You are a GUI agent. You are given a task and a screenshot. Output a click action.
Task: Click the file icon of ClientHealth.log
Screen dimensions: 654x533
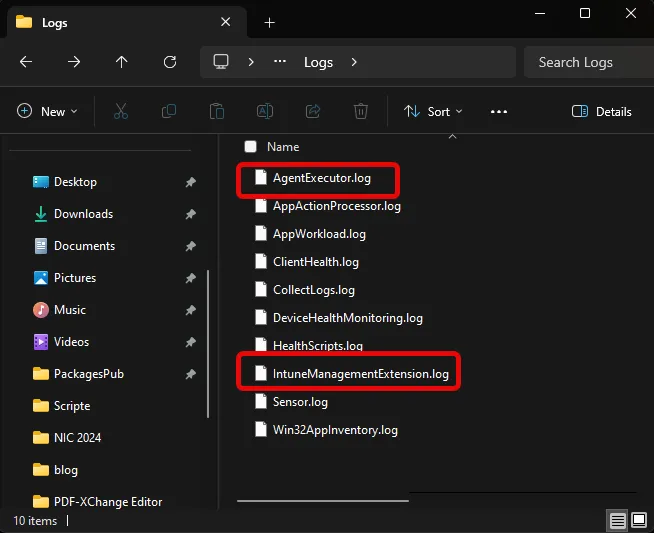261,261
